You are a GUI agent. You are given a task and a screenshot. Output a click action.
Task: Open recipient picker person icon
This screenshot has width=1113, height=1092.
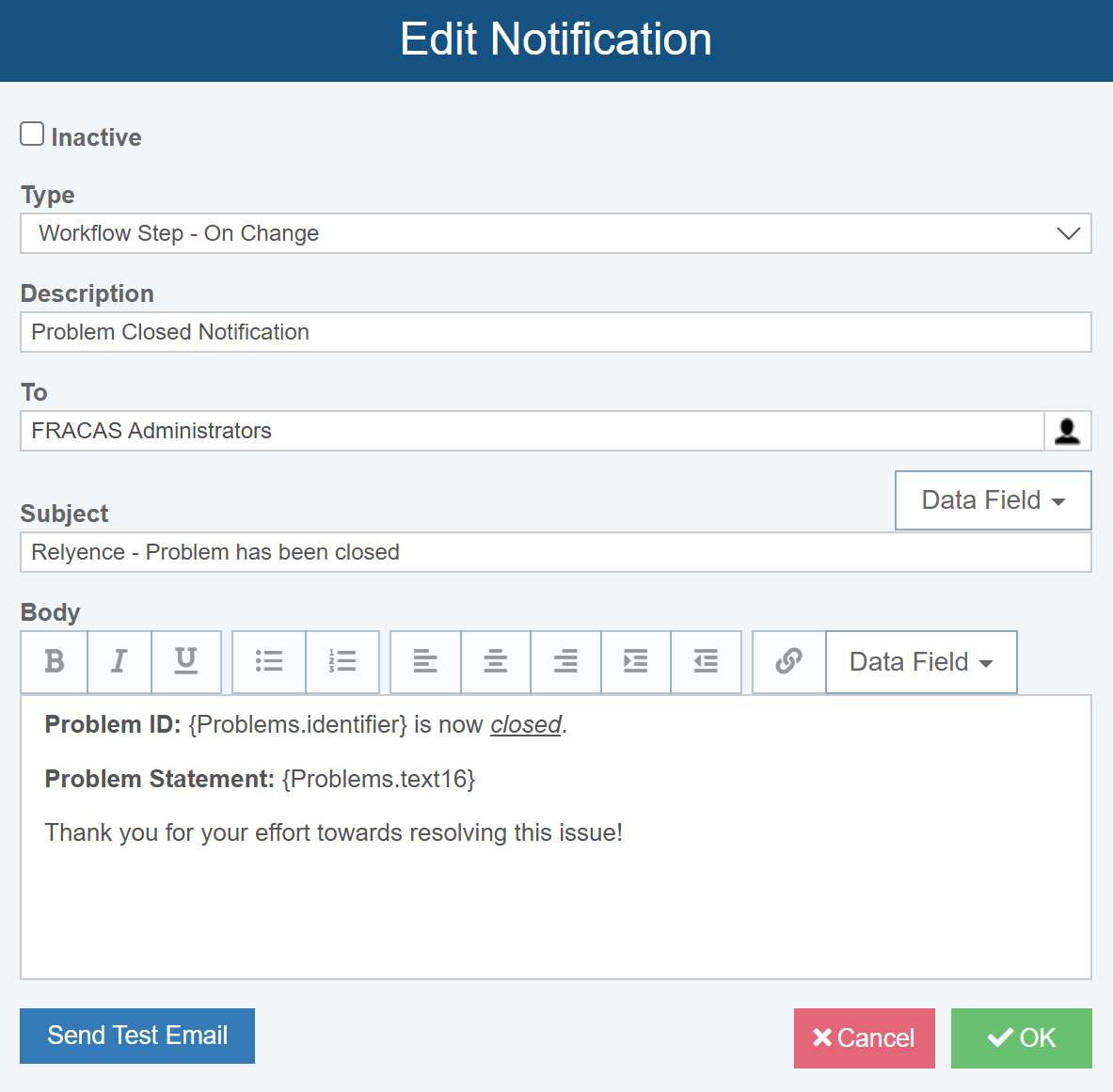tap(1068, 431)
